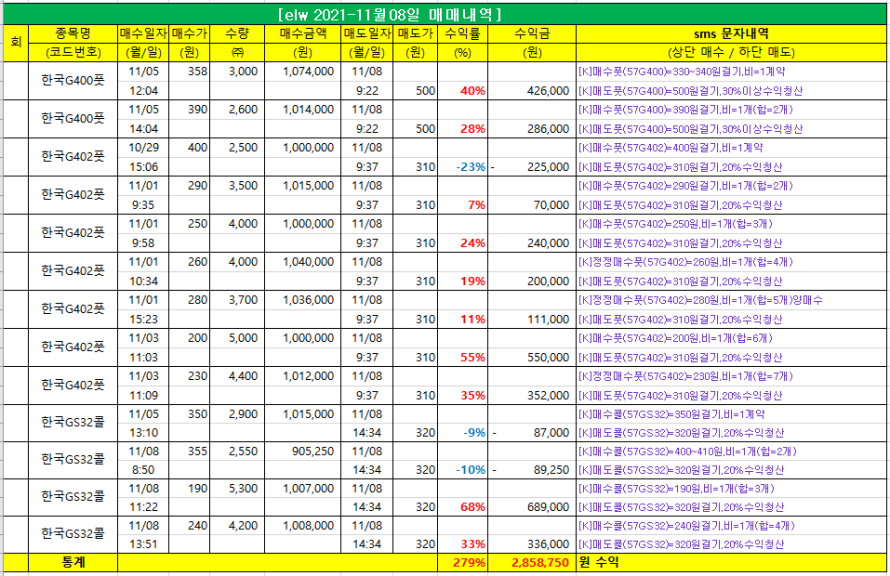Select profit cell 111,000
Screen dimensions: 890x576
point(532,319)
